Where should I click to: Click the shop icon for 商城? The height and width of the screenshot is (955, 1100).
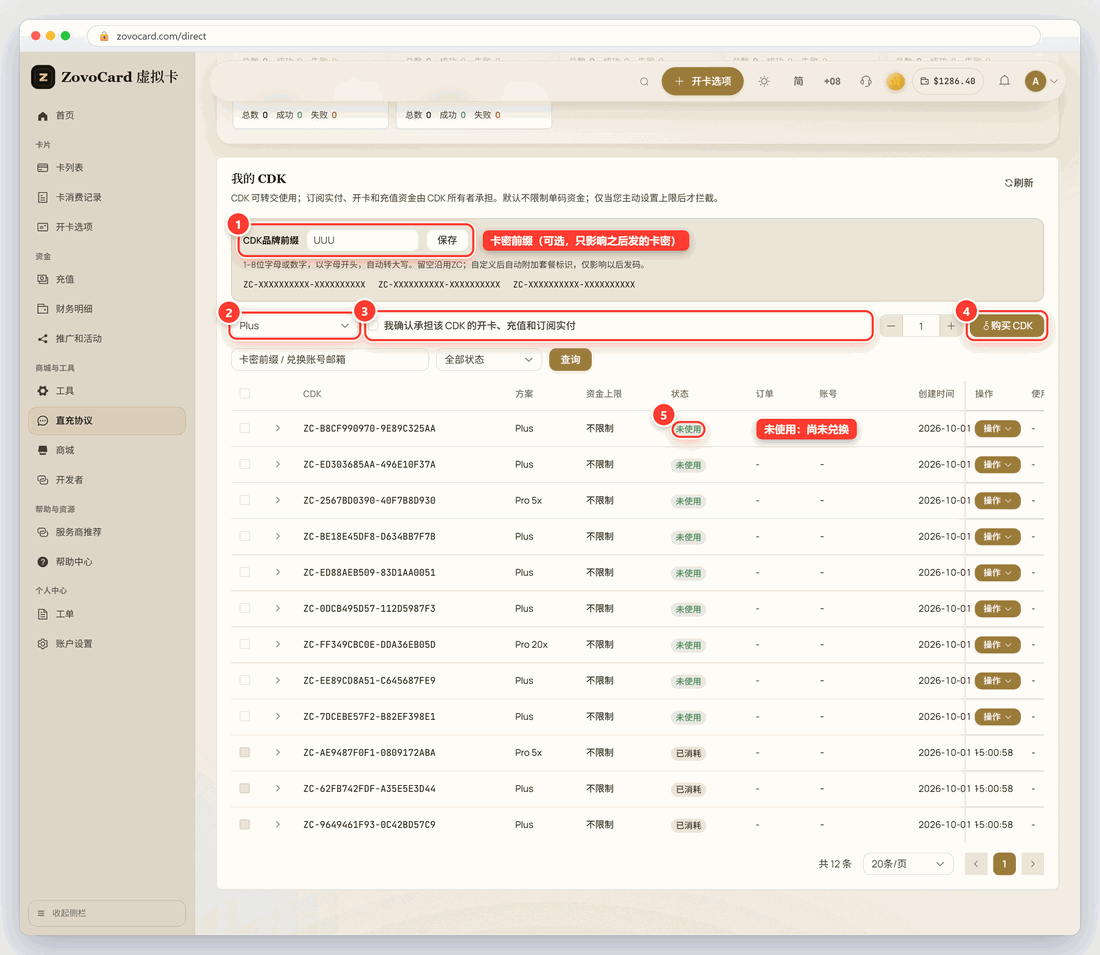point(43,450)
